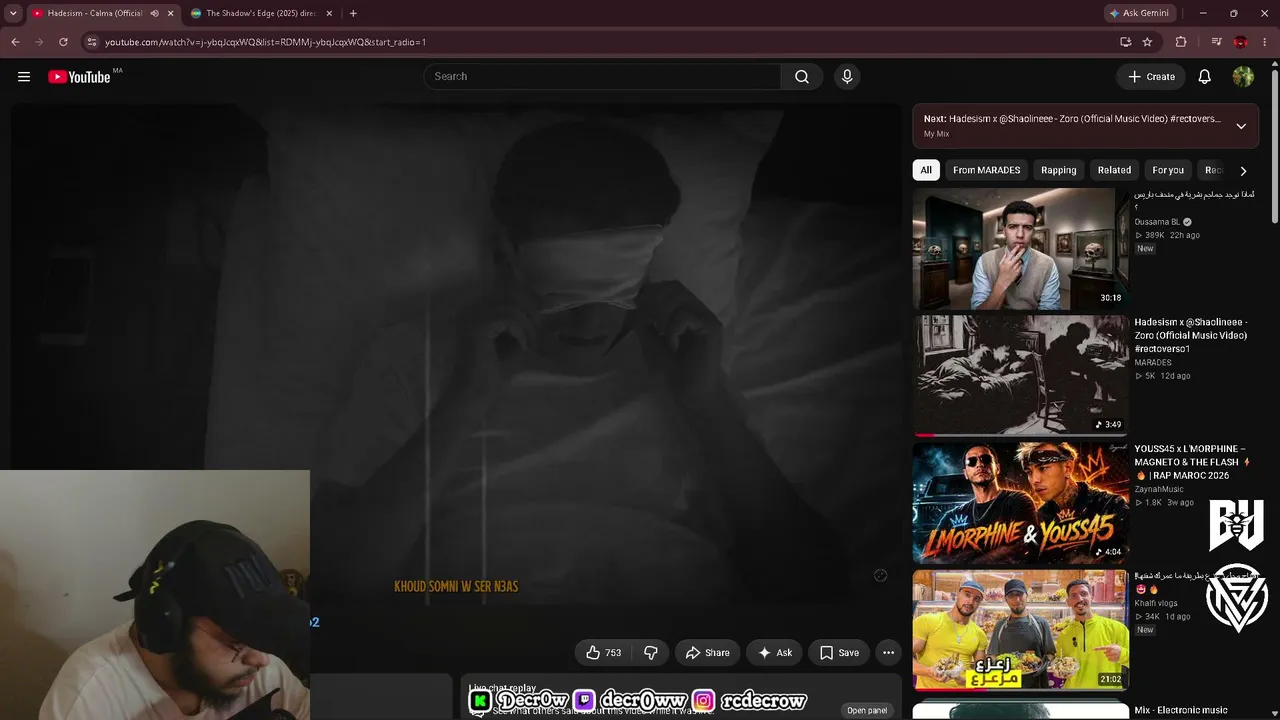Open browser media control icon
Image resolution: width=1280 pixels, height=720 pixels.
coord(1216,42)
